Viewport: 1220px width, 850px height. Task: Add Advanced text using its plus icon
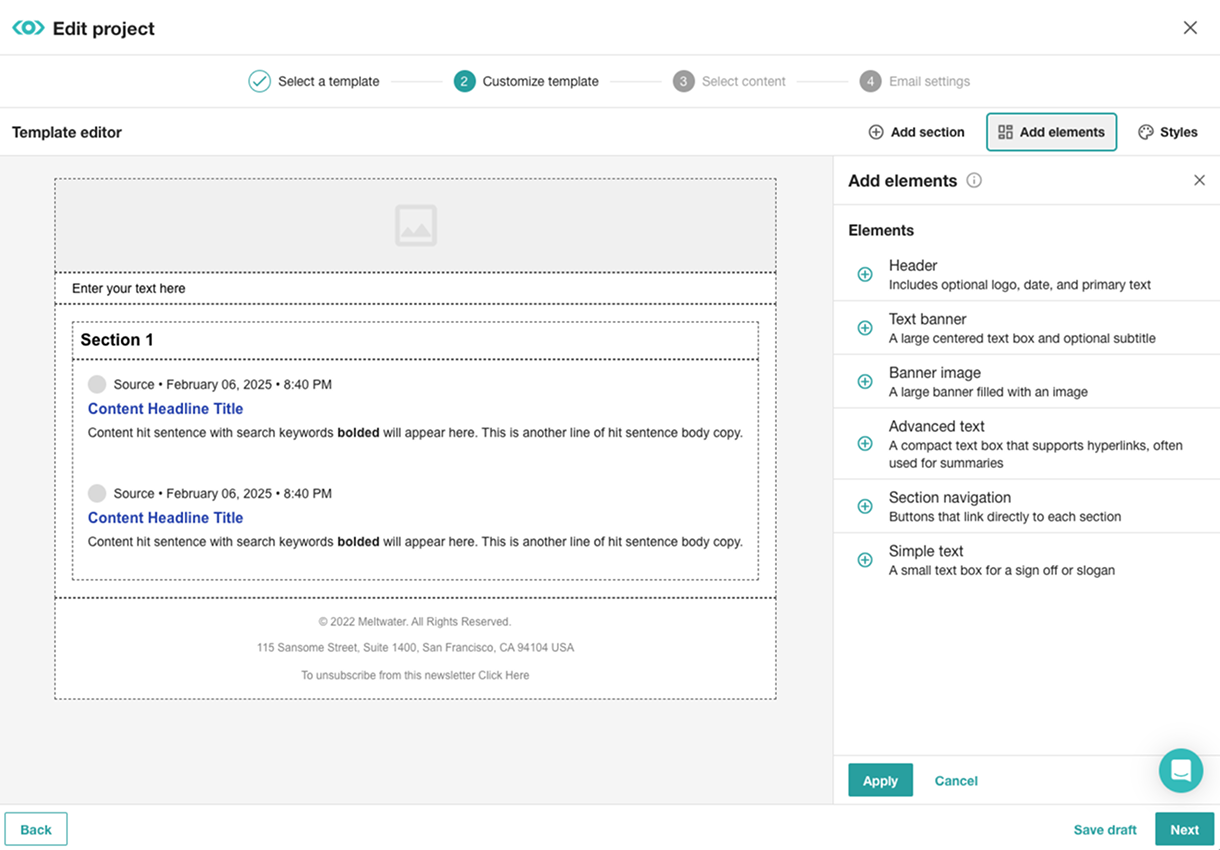tap(865, 443)
